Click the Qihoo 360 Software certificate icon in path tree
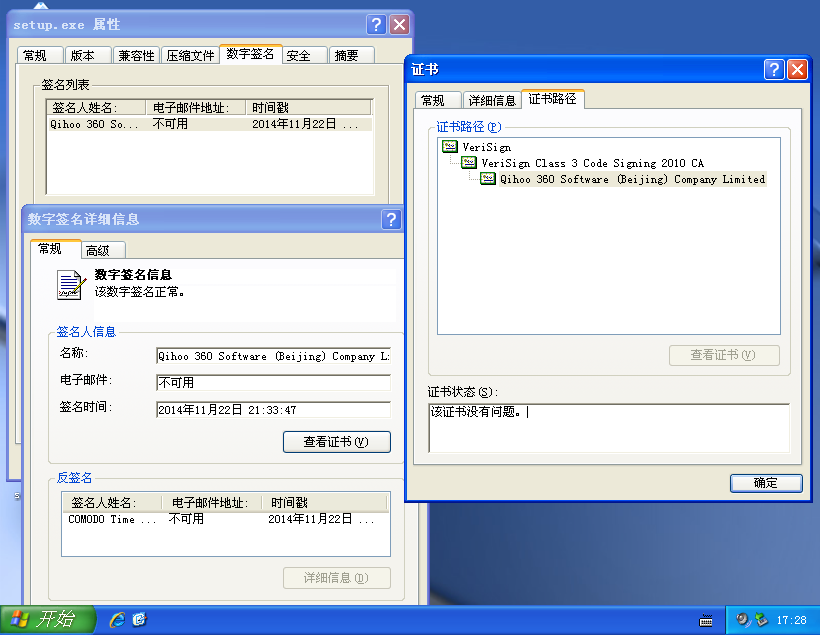This screenshot has width=820, height=635. (x=488, y=179)
